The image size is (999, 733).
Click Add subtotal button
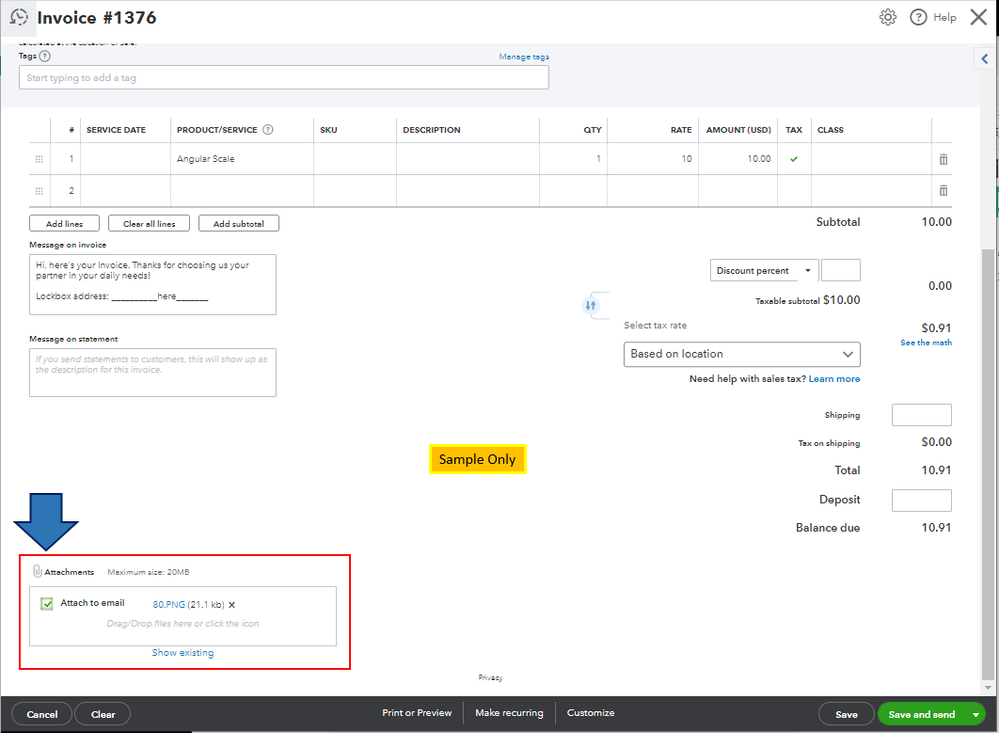tap(238, 224)
